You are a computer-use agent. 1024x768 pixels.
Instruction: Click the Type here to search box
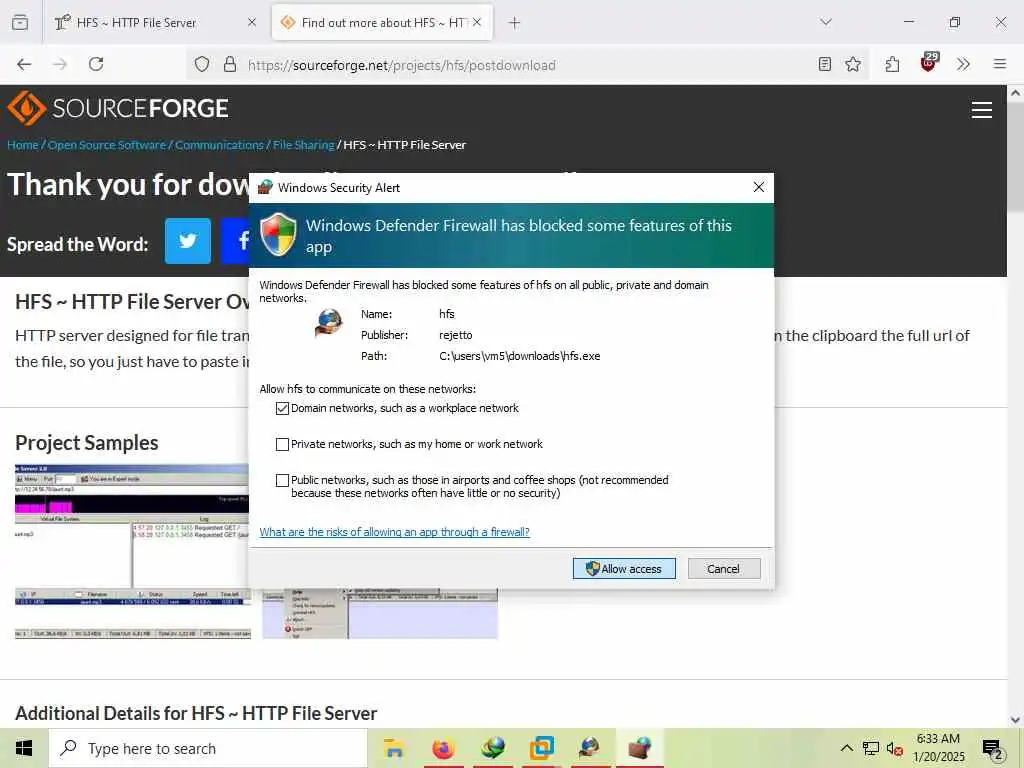tap(208, 748)
